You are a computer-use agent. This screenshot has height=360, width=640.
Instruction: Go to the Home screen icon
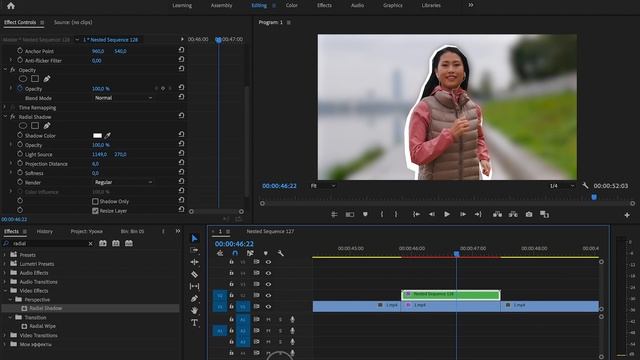[11, 6]
